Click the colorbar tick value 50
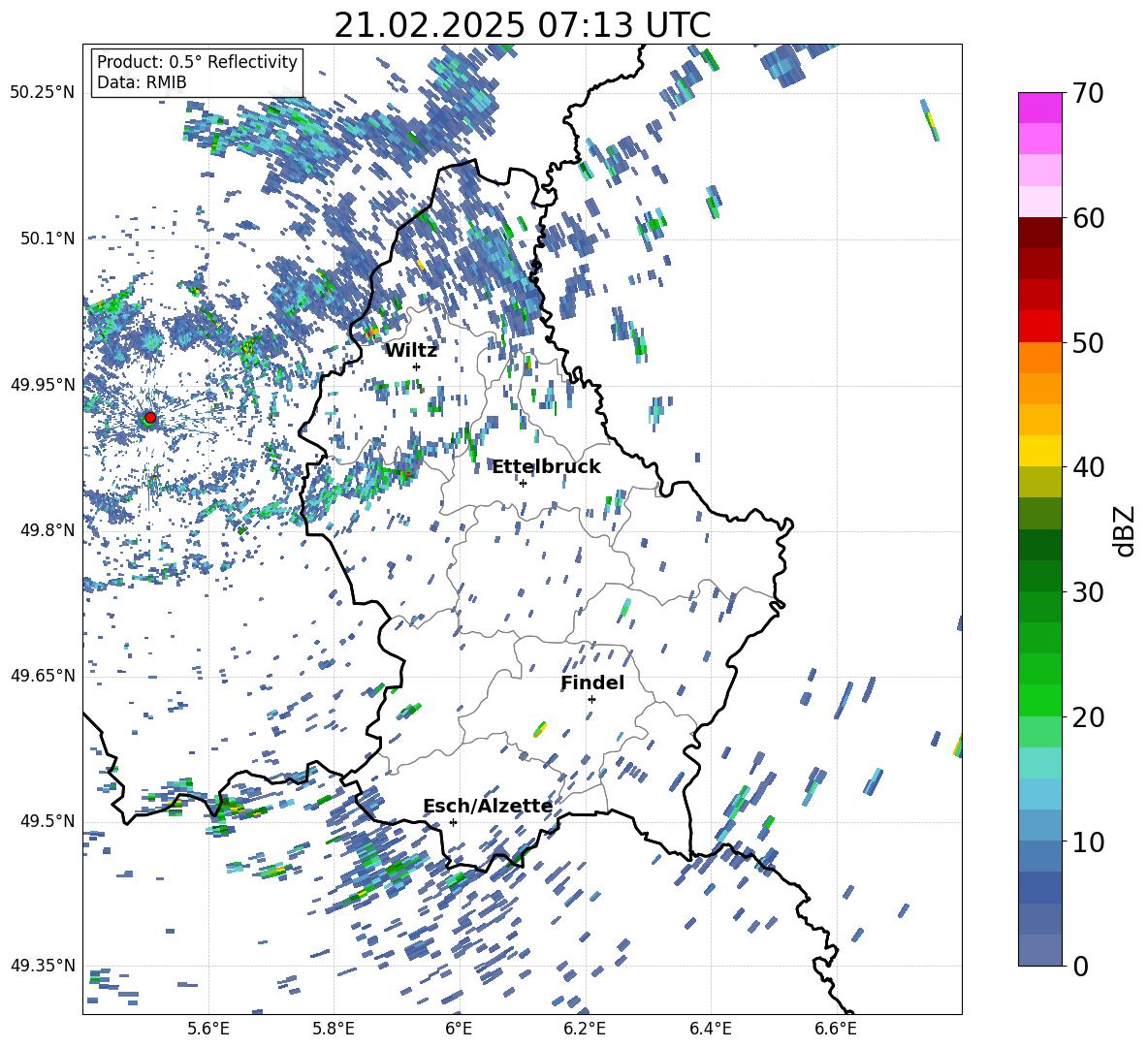Screen dimensions: 1148x1048 (1088, 342)
